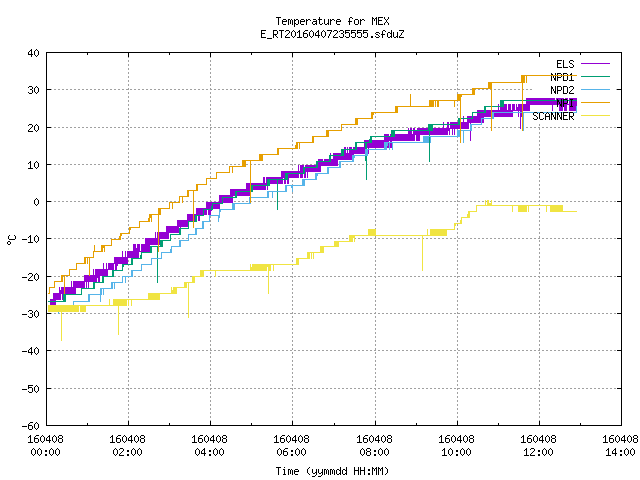This screenshot has width=640, height=480.
Task: Click the SCANNER downward spike near 00:20
Action: click(62, 327)
